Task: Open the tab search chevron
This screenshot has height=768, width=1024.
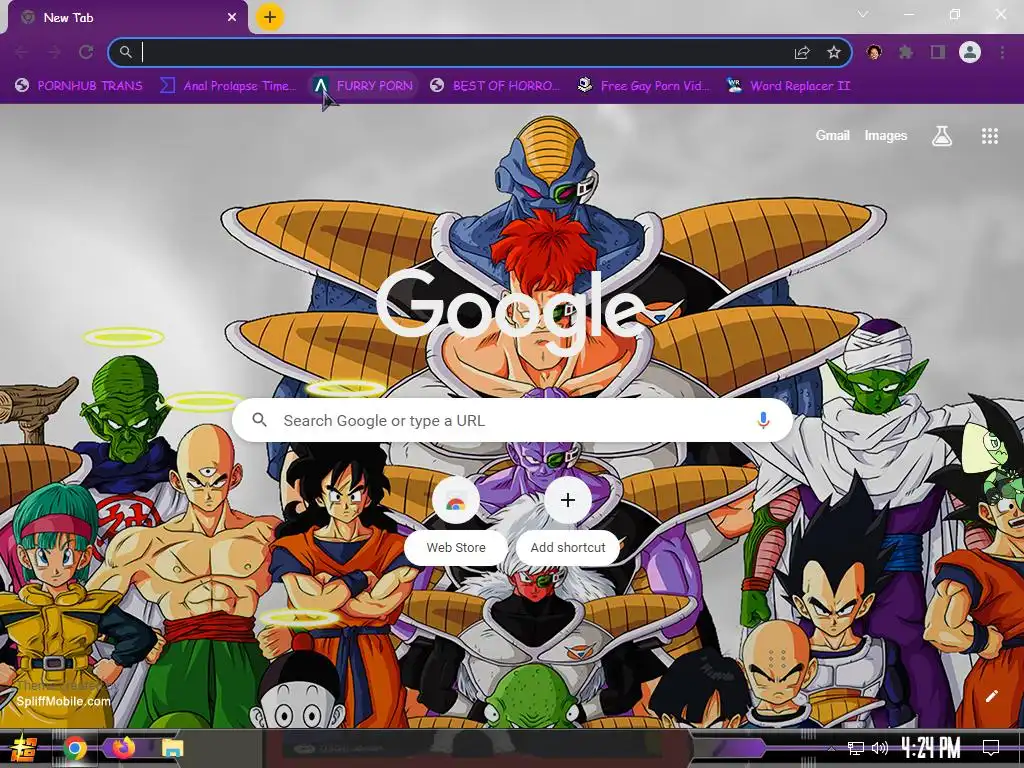Action: tap(863, 14)
